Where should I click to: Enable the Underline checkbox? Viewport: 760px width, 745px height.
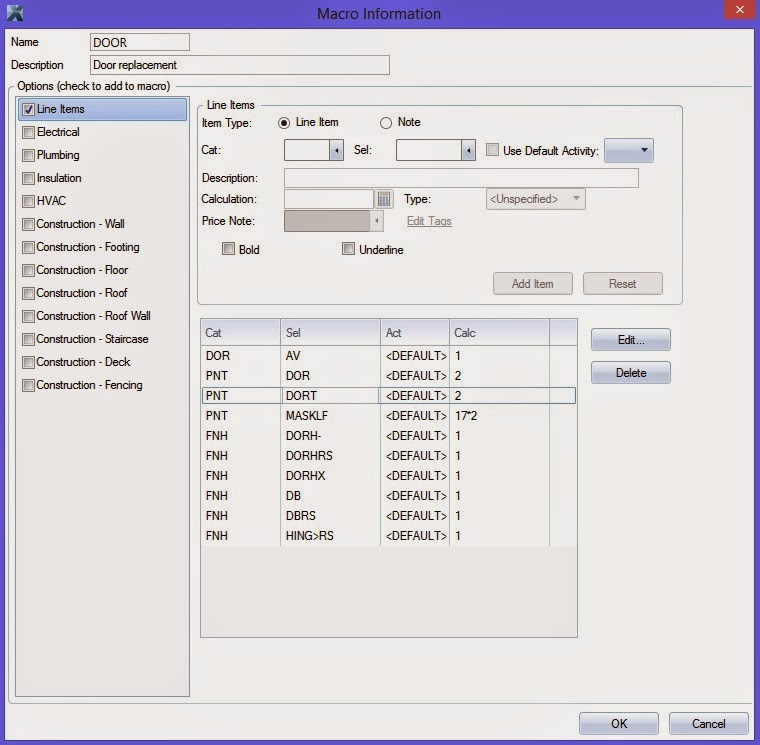click(348, 249)
